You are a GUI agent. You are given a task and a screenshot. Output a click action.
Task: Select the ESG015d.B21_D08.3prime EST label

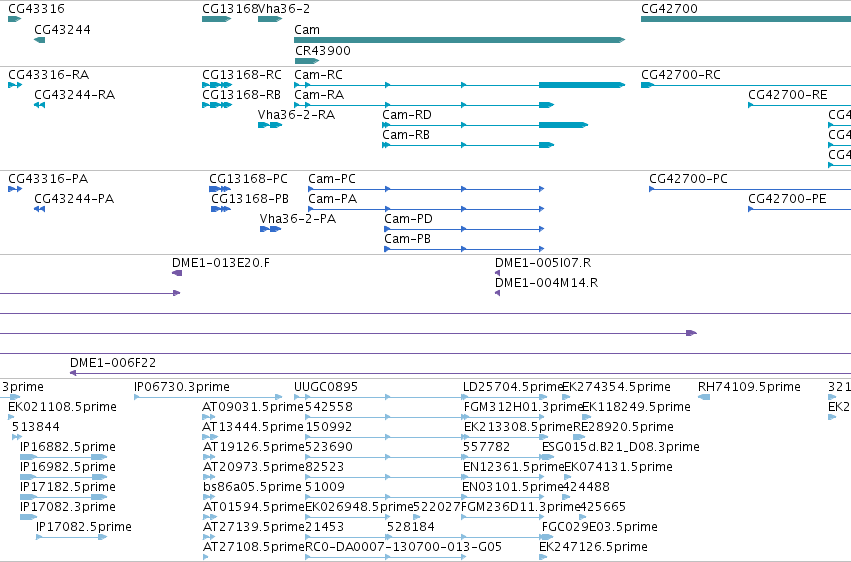tap(621, 448)
